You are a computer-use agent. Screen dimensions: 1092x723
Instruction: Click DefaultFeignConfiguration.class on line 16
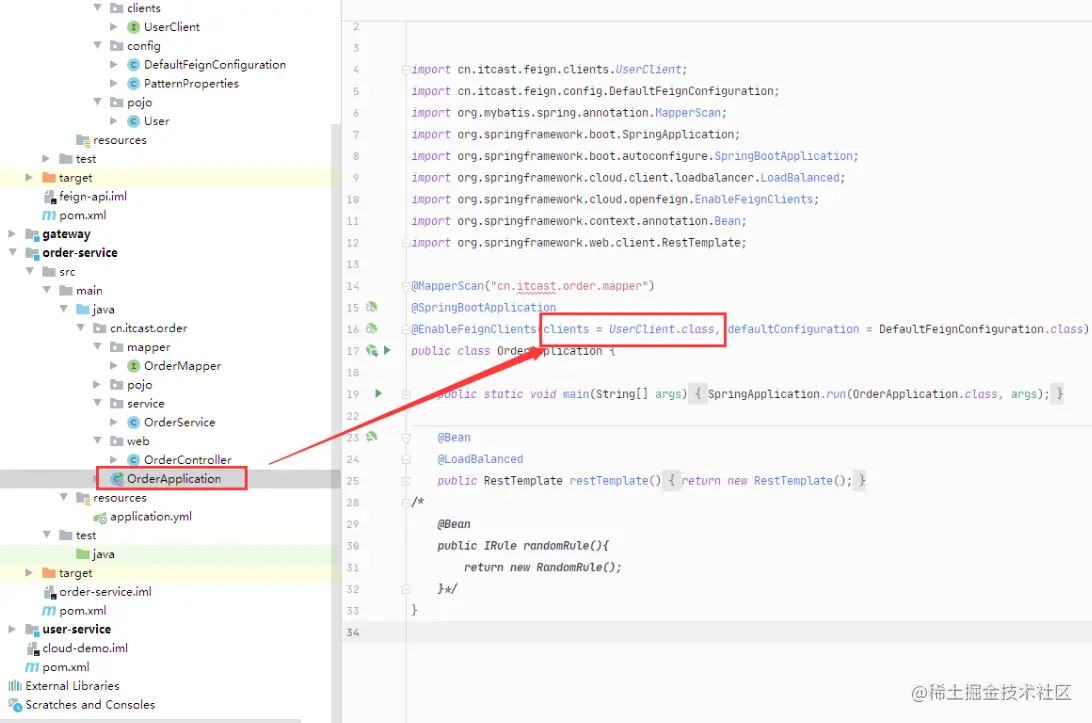(x=981, y=329)
